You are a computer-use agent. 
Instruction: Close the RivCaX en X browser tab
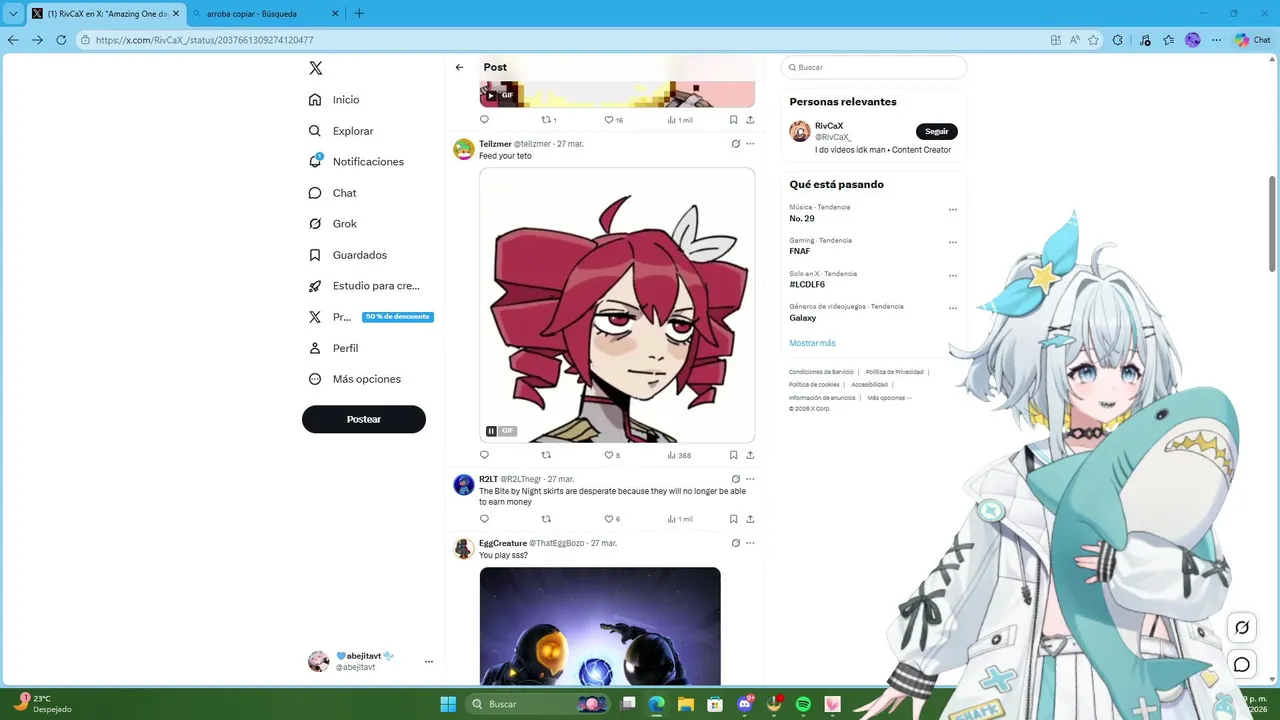tap(176, 13)
